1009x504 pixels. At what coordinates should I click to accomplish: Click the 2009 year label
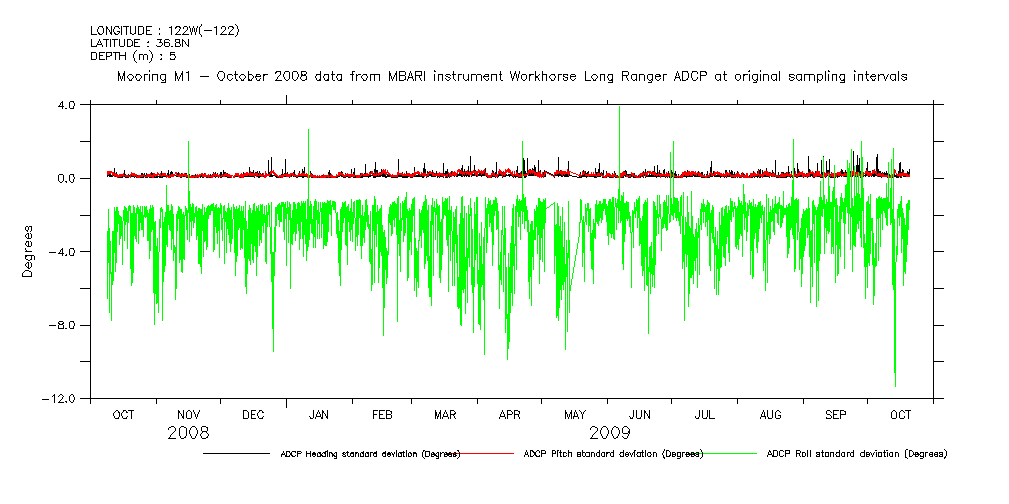click(609, 433)
